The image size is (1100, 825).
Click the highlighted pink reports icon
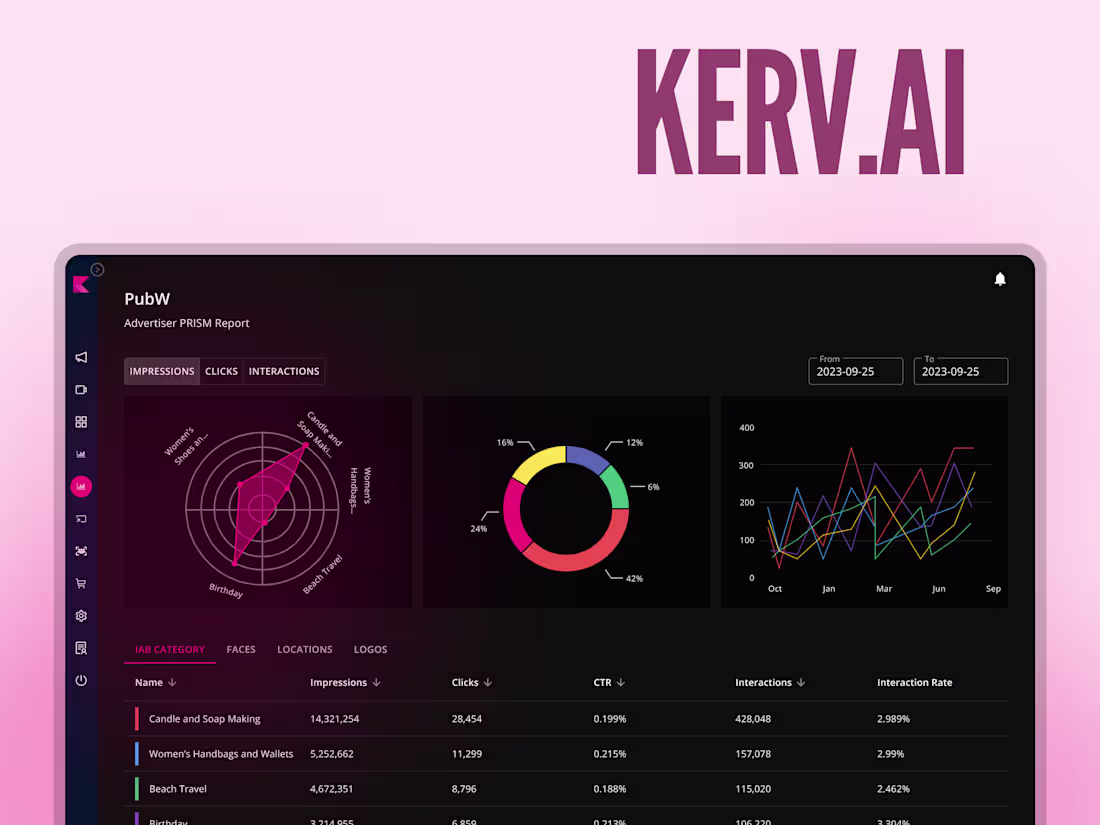point(81,486)
